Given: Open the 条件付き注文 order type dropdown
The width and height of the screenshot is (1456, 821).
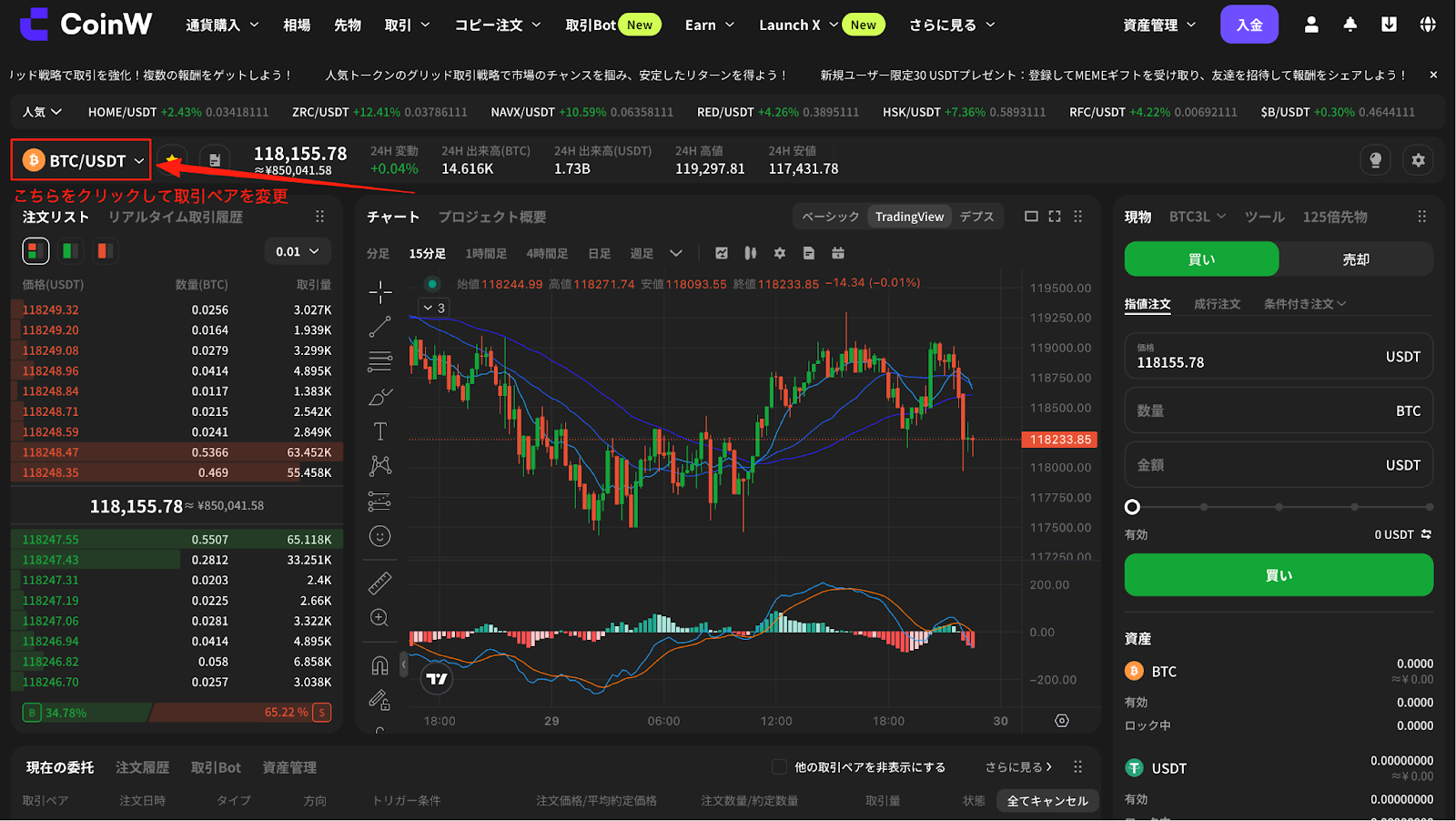Looking at the screenshot, I should [1304, 304].
